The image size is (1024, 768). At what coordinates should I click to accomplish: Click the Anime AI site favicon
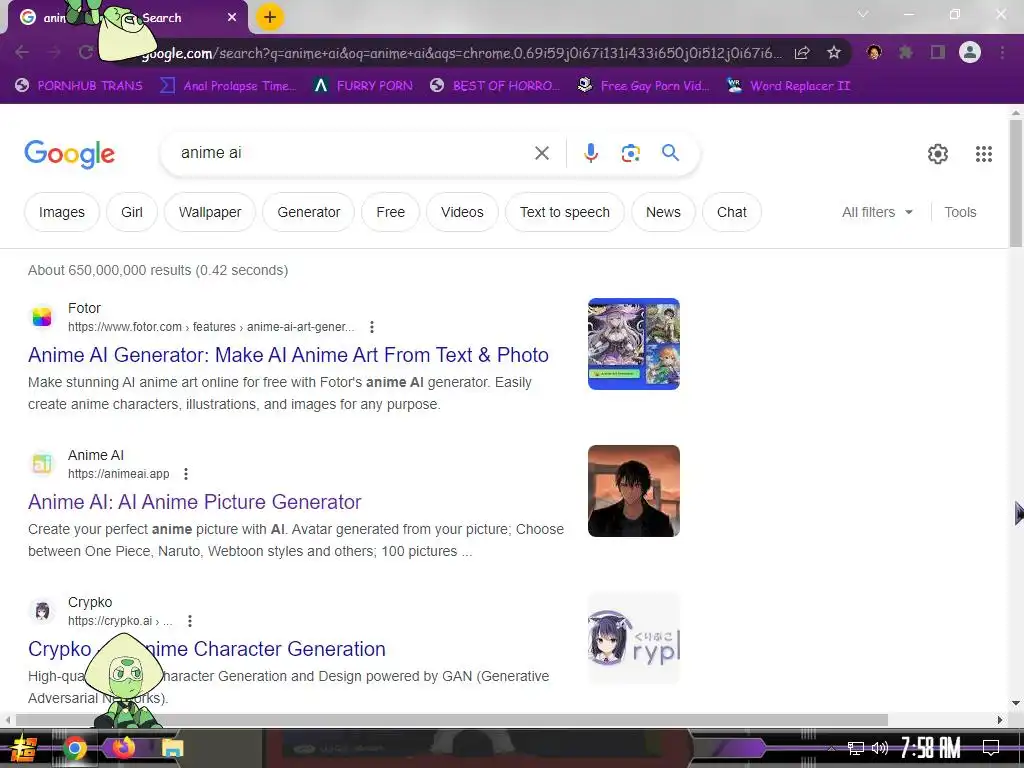click(x=42, y=464)
